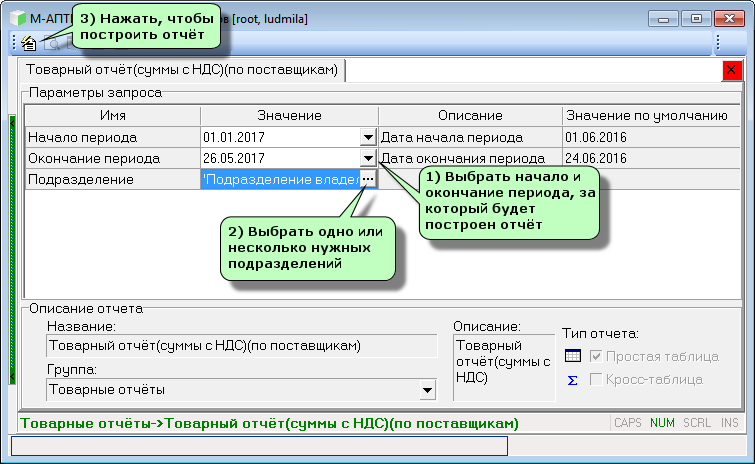Expand the Группа combo box arrow
Viewport: 755px width, 464px height.
[x=427, y=390]
